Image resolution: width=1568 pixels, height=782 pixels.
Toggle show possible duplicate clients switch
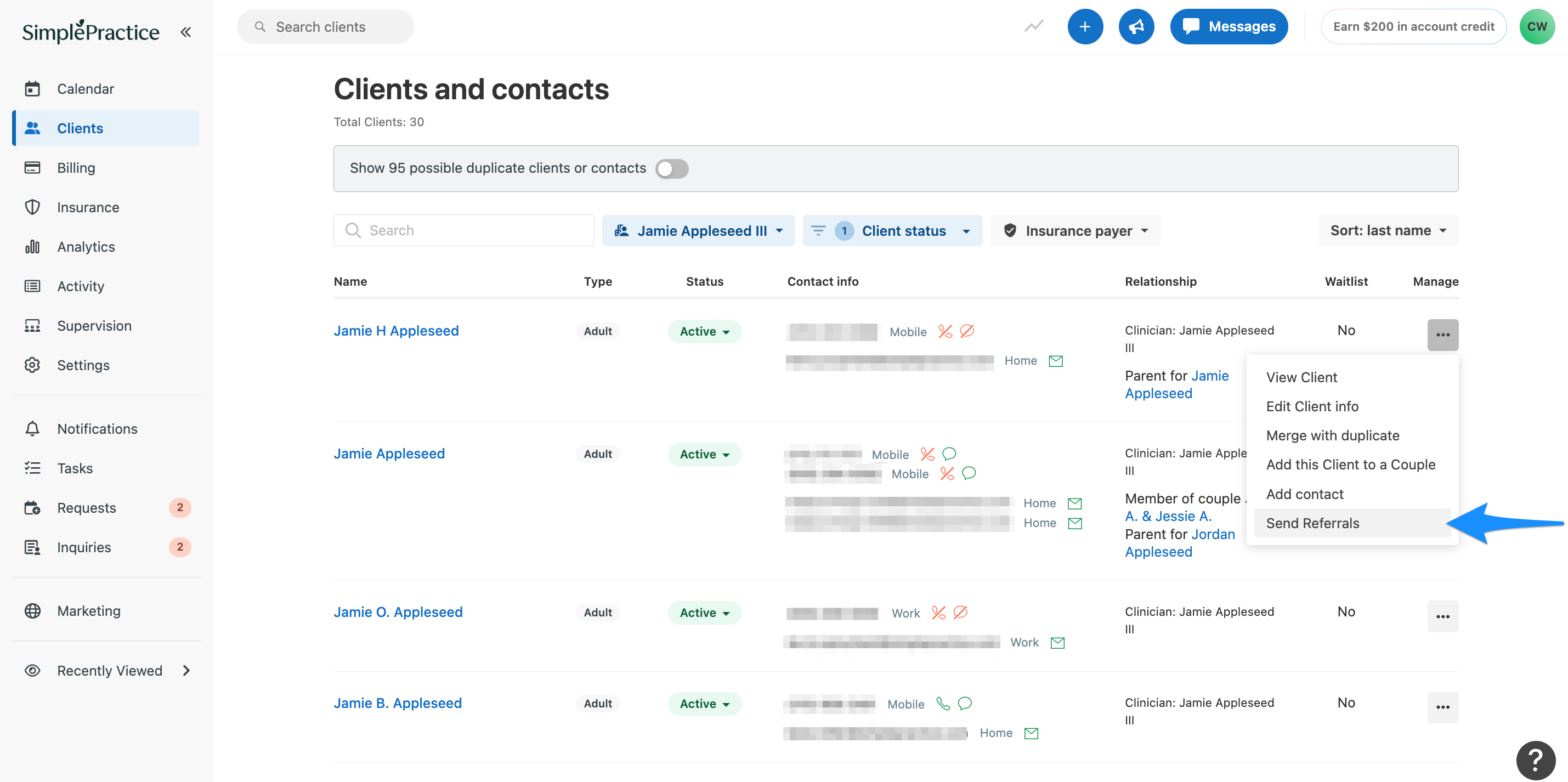coord(671,168)
